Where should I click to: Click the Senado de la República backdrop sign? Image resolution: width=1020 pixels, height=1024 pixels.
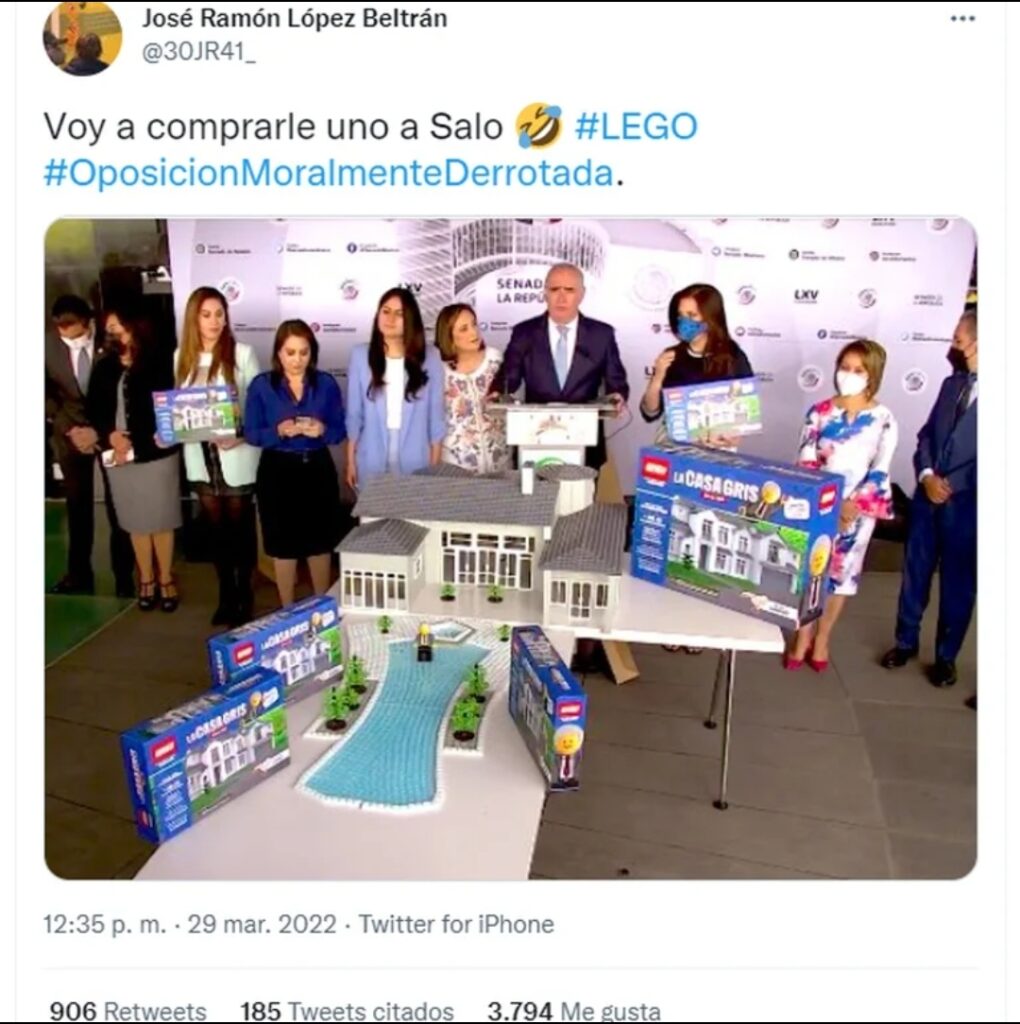pos(520,291)
